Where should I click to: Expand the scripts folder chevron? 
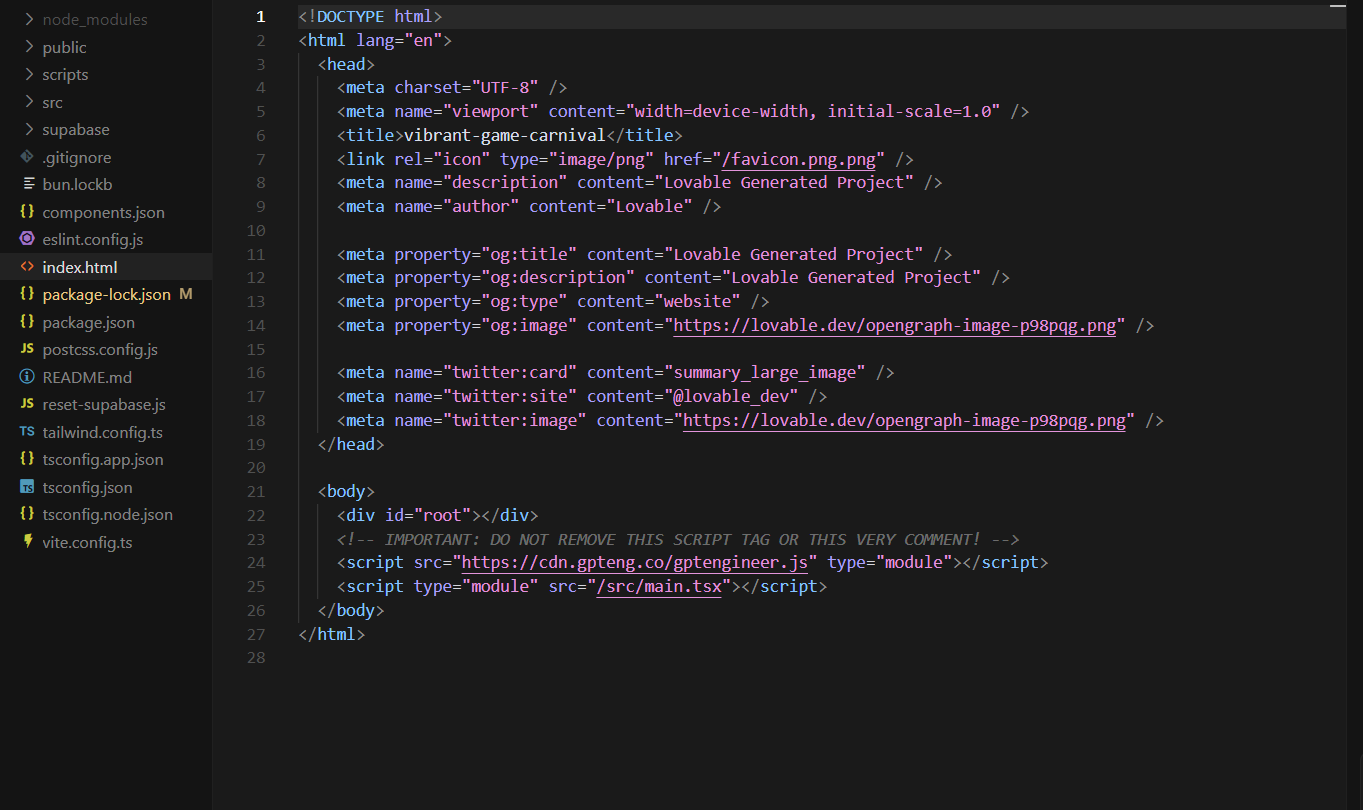click(27, 75)
